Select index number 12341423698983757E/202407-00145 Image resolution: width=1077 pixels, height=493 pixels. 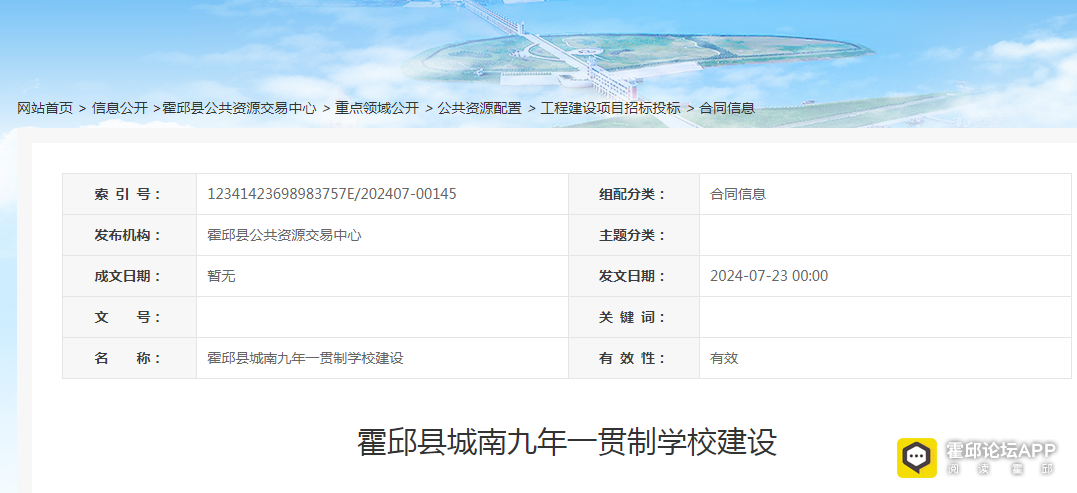coord(332,194)
